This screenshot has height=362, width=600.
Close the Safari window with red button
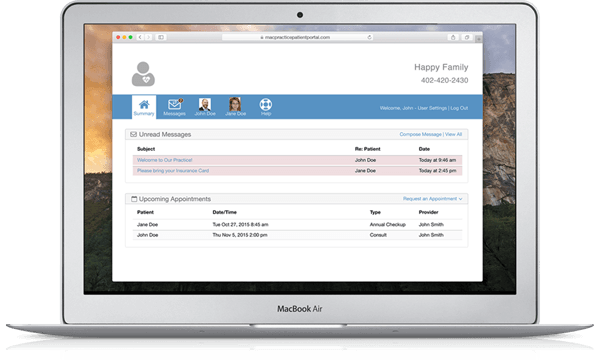click(118, 37)
